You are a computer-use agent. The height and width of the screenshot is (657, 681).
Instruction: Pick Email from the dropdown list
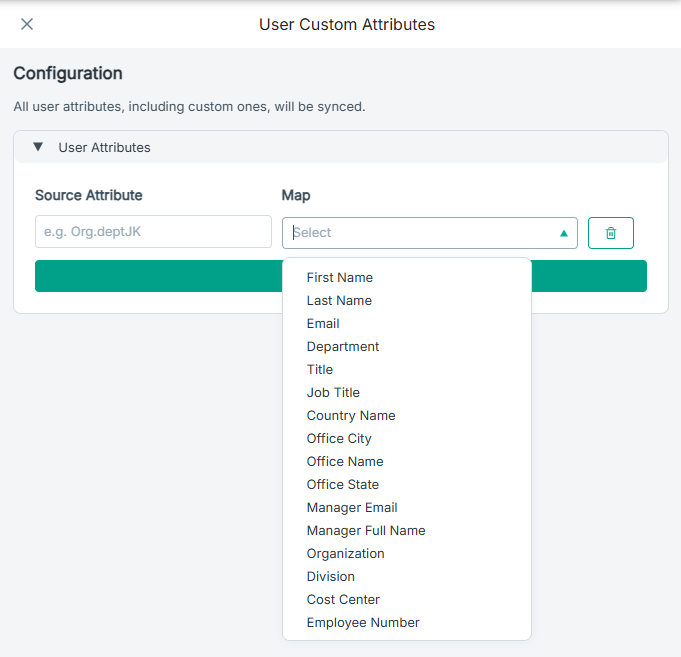coord(323,324)
